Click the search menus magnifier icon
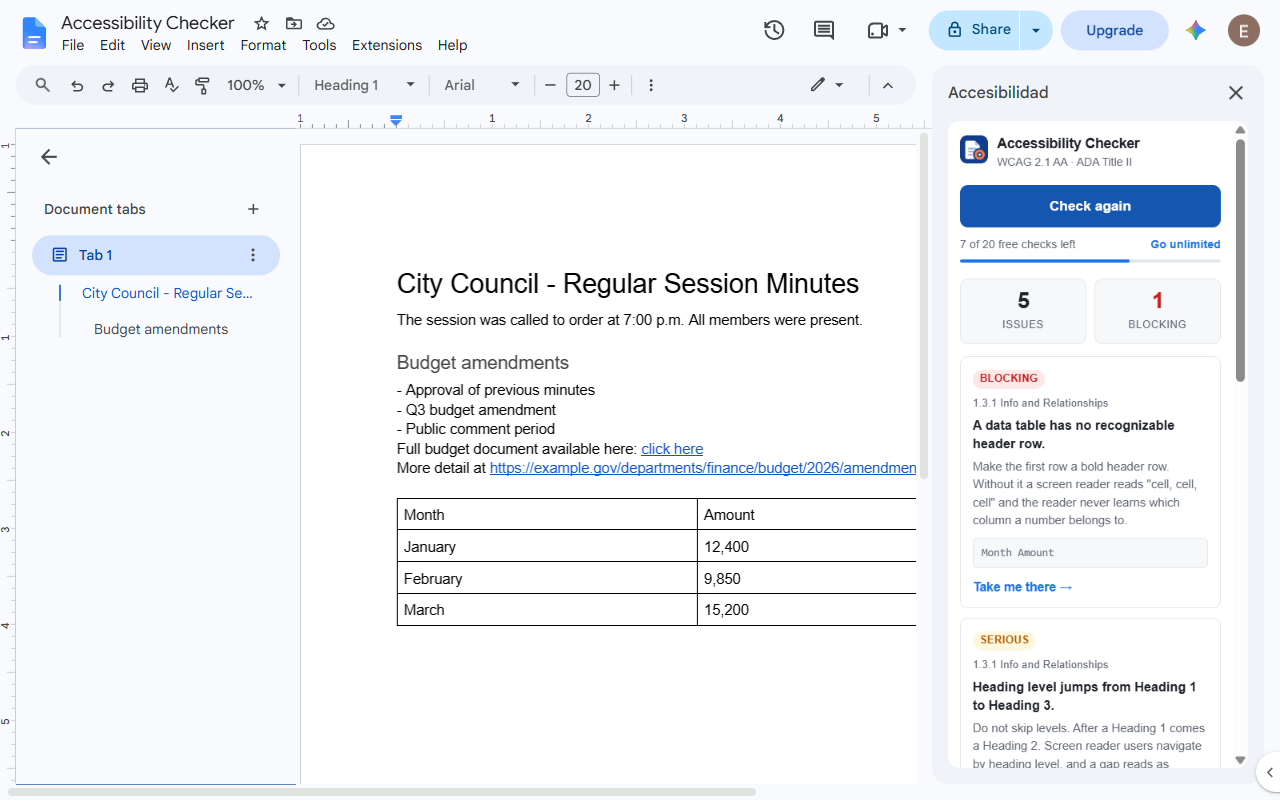This screenshot has height=800, width=1280. 43,85
